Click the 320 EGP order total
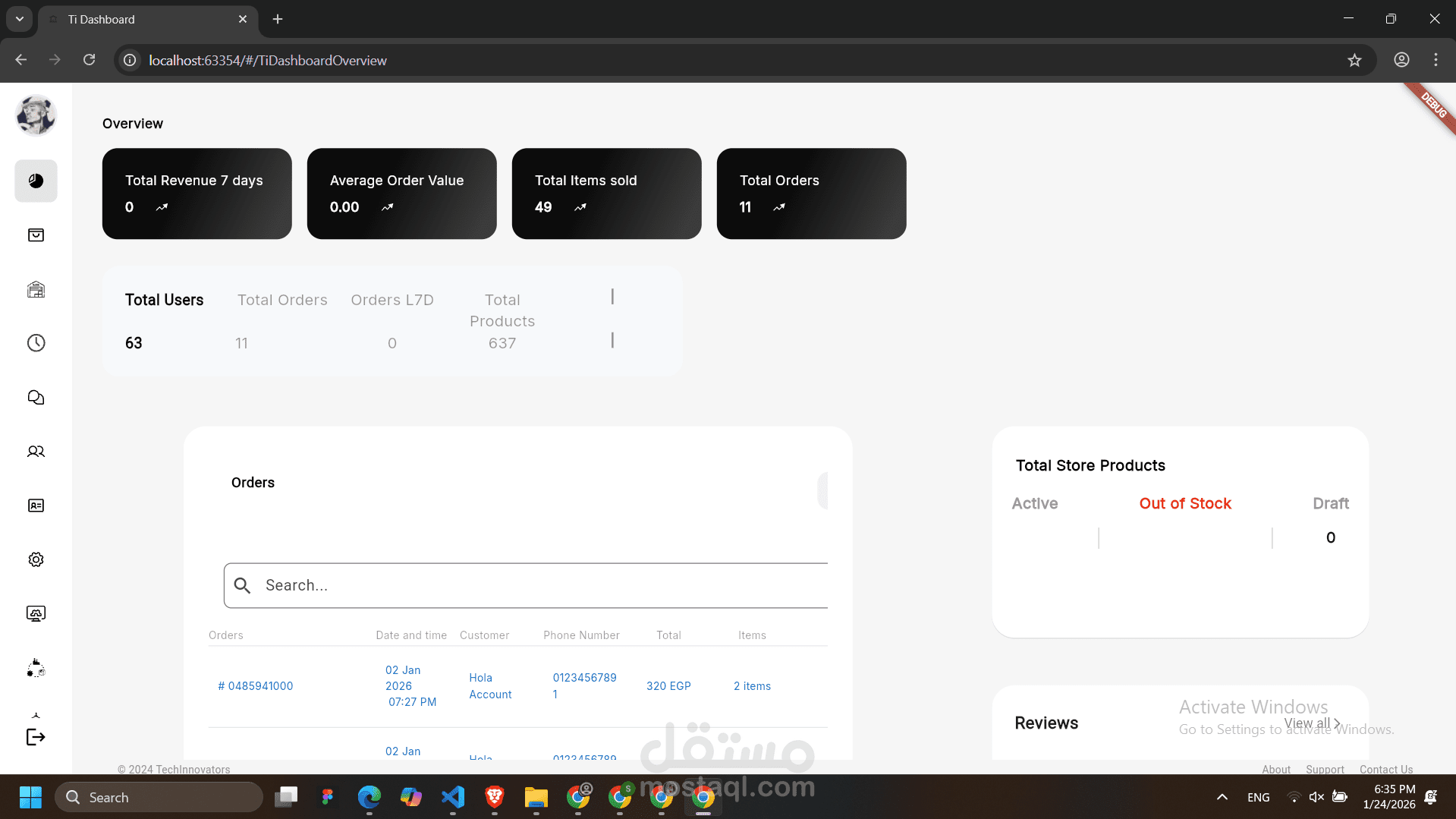The image size is (1456, 819). click(x=668, y=686)
